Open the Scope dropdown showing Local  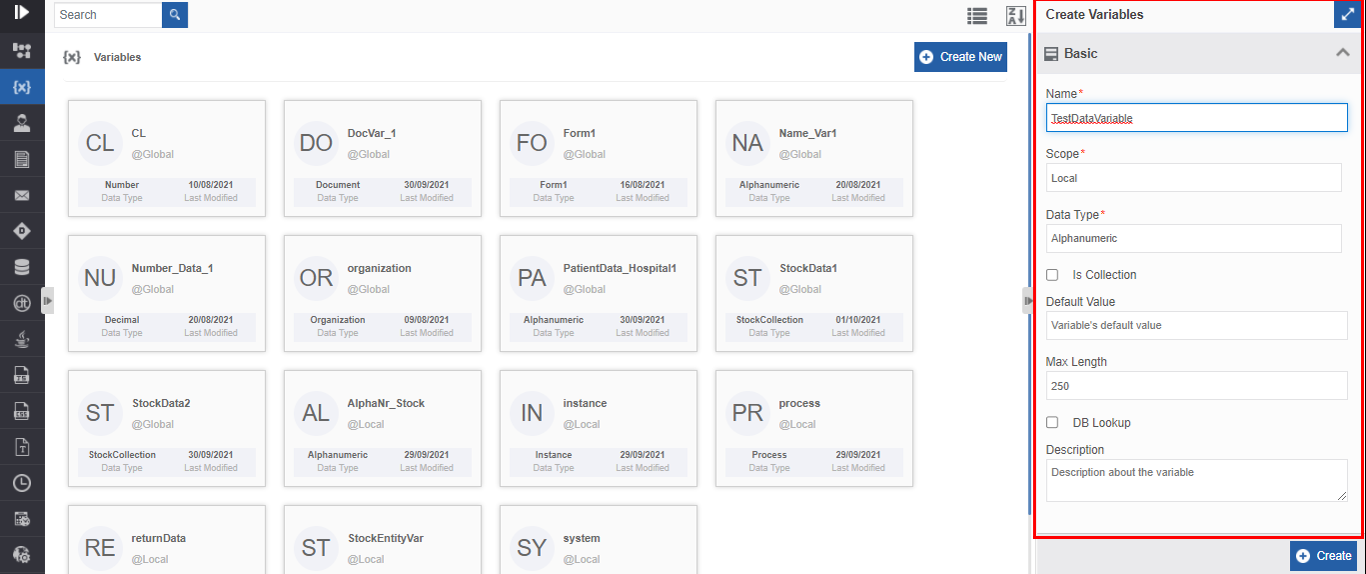tap(1194, 178)
